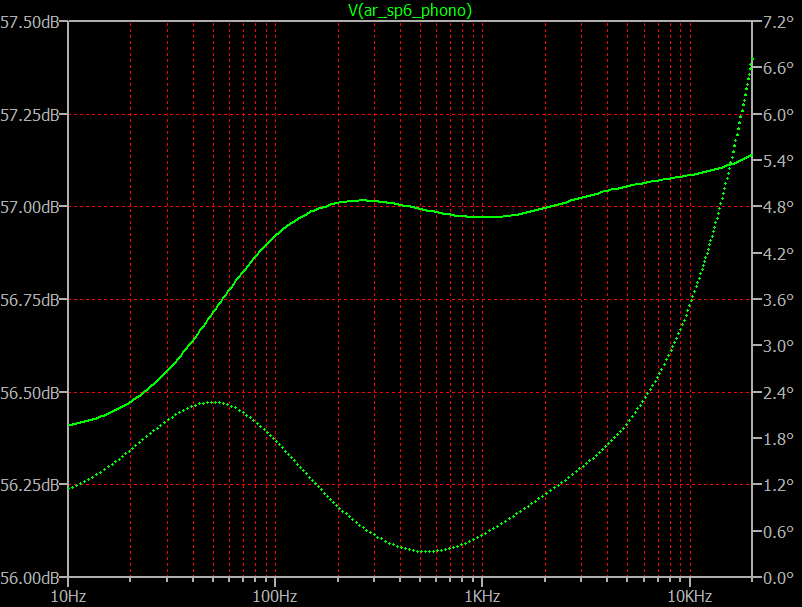
Task: Click the 1.8° phase axis label
Action: [x=778, y=439]
